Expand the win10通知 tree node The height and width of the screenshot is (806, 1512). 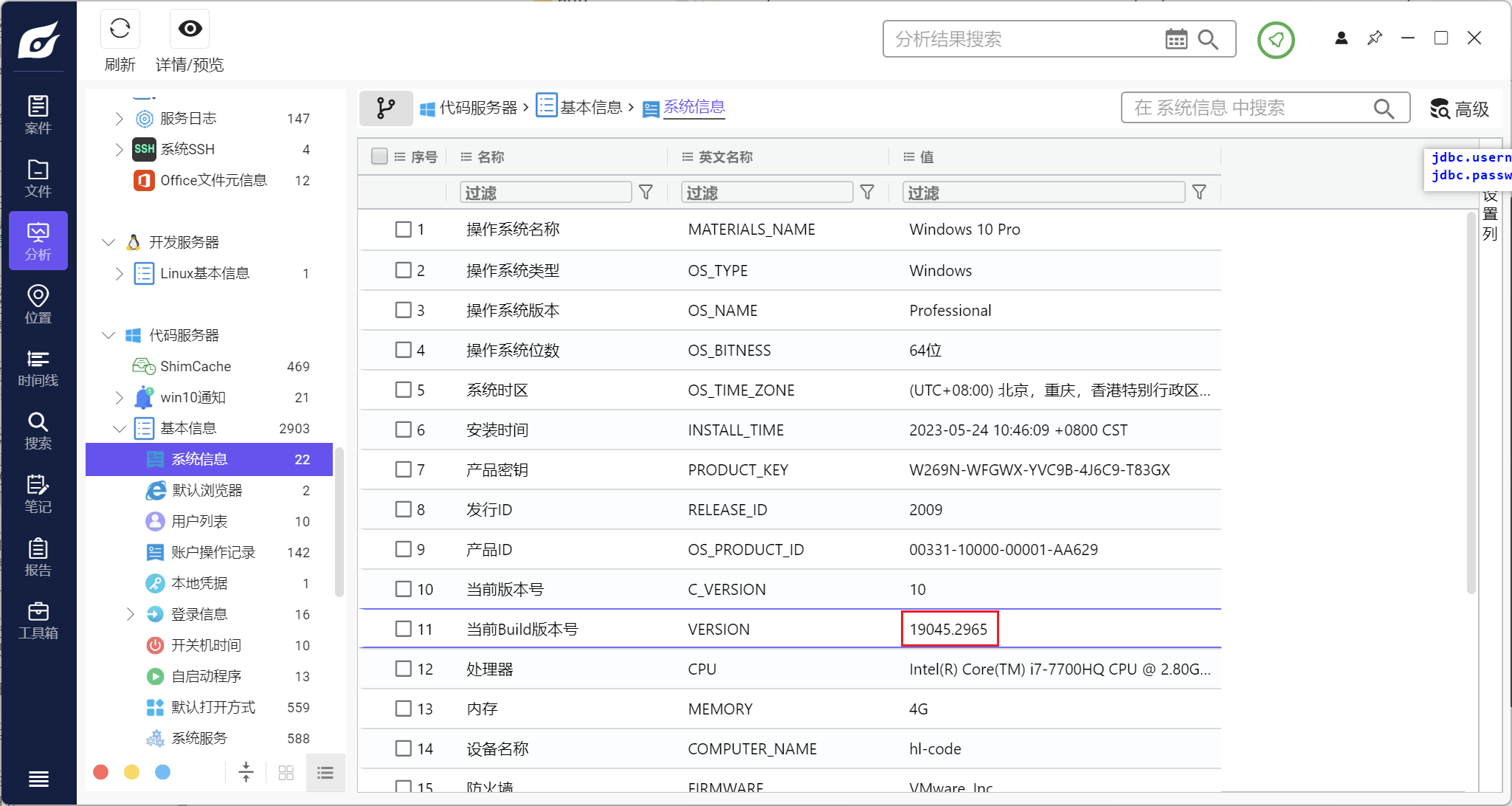coord(119,397)
